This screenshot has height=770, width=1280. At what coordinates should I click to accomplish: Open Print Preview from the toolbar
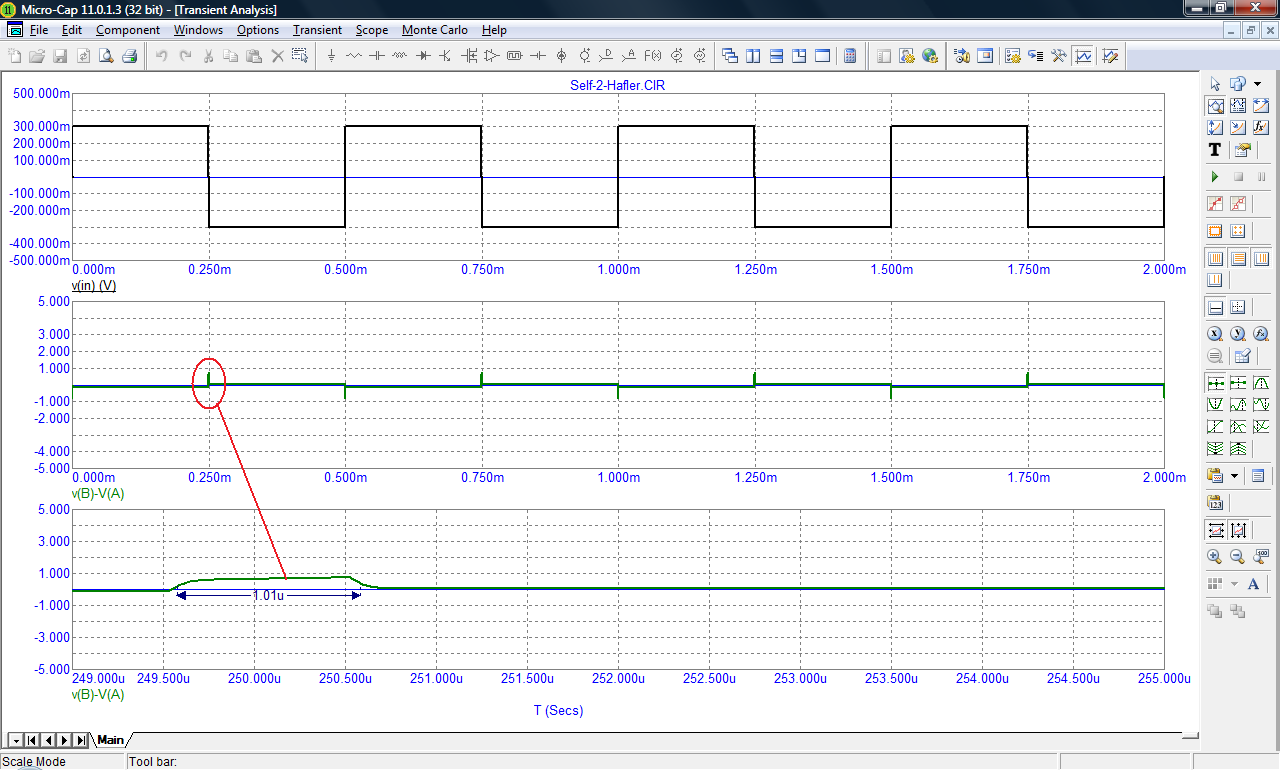(105, 56)
